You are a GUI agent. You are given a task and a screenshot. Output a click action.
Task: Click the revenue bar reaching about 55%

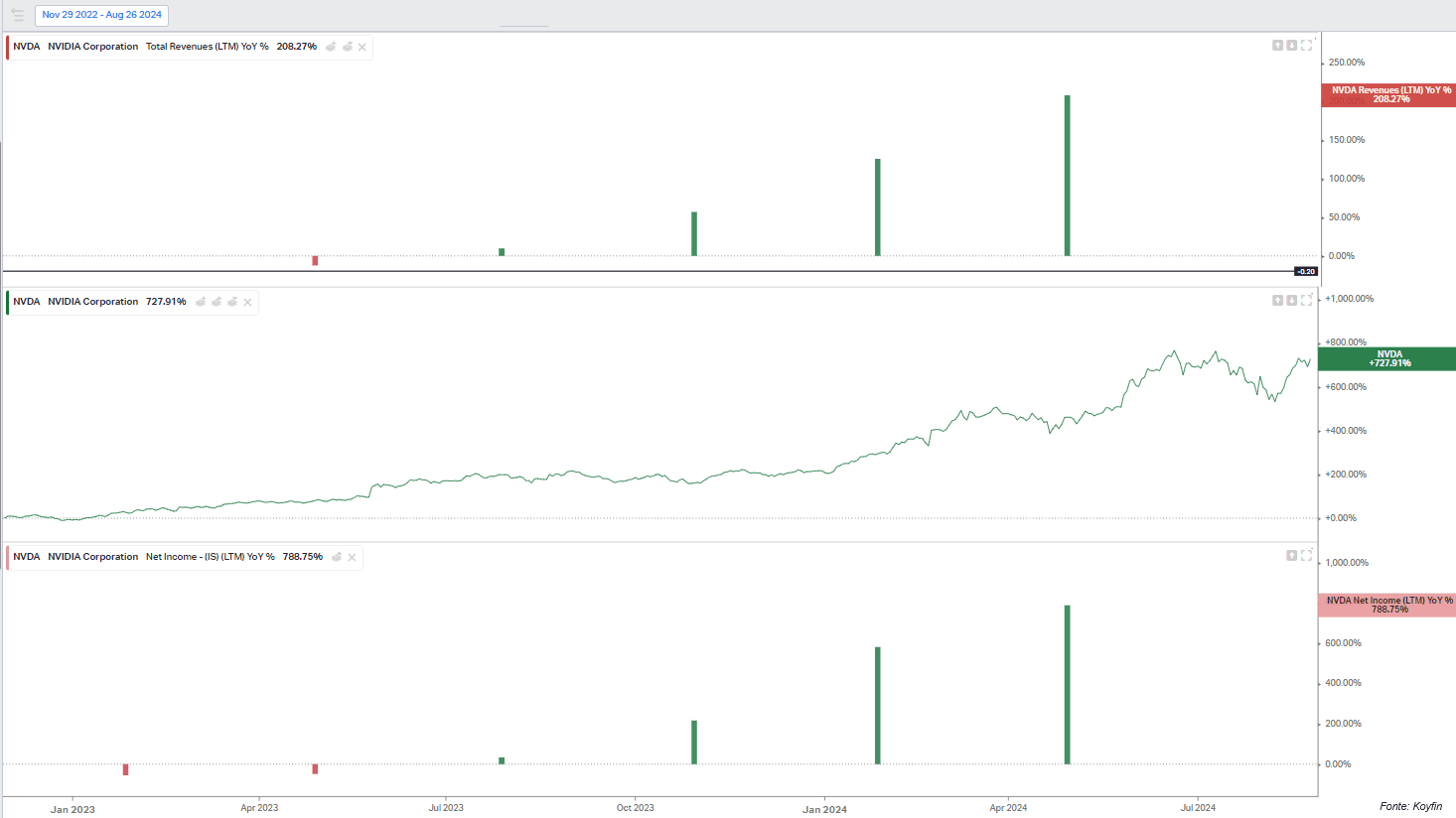pyautogui.click(x=694, y=234)
